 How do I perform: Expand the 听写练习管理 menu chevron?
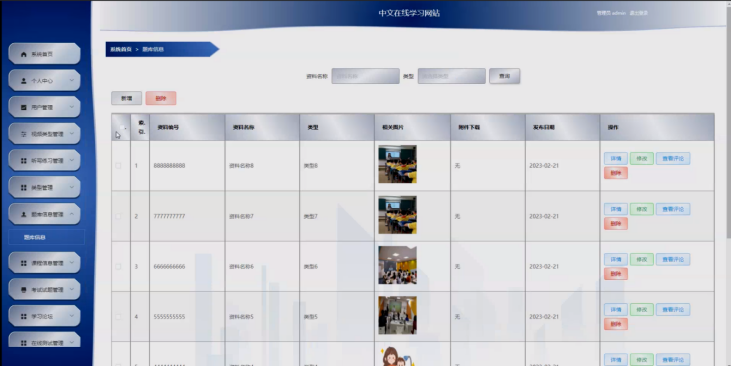[x=72, y=160]
